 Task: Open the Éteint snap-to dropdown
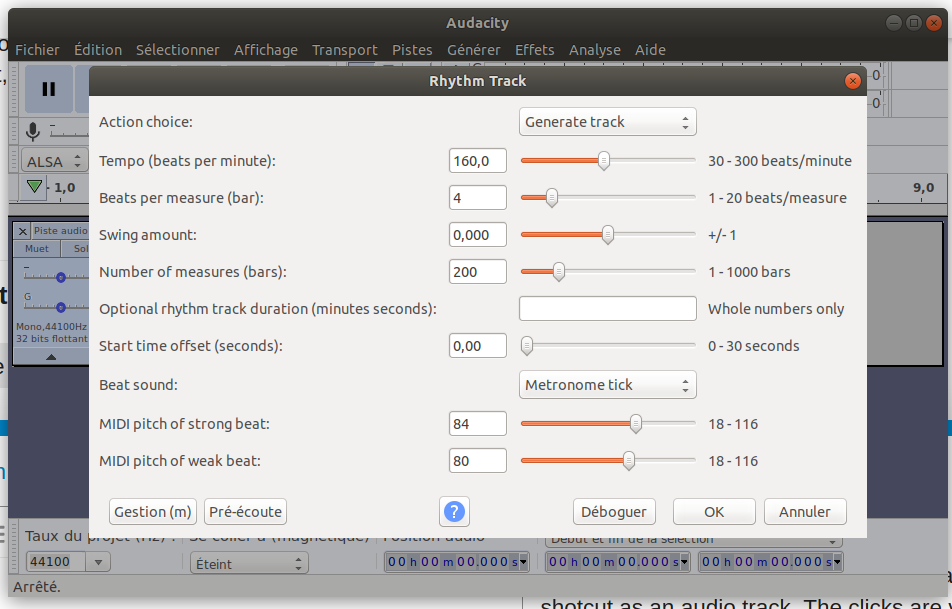(x=249, y=563)
